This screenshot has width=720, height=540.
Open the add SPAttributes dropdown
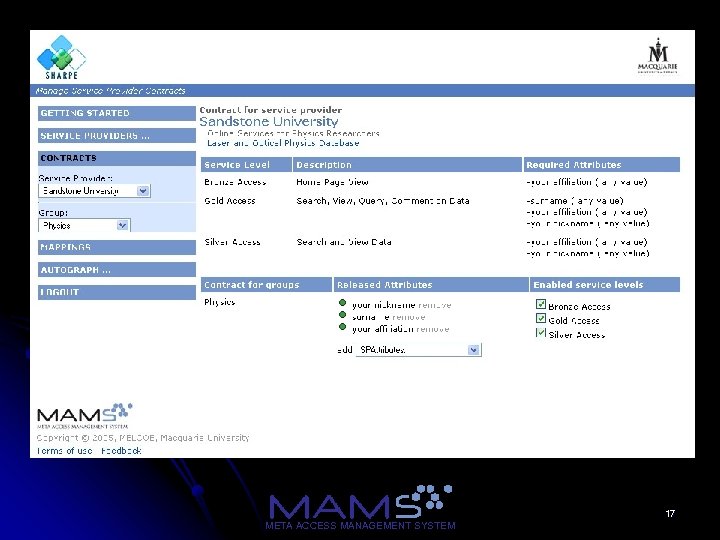point(418,350)
